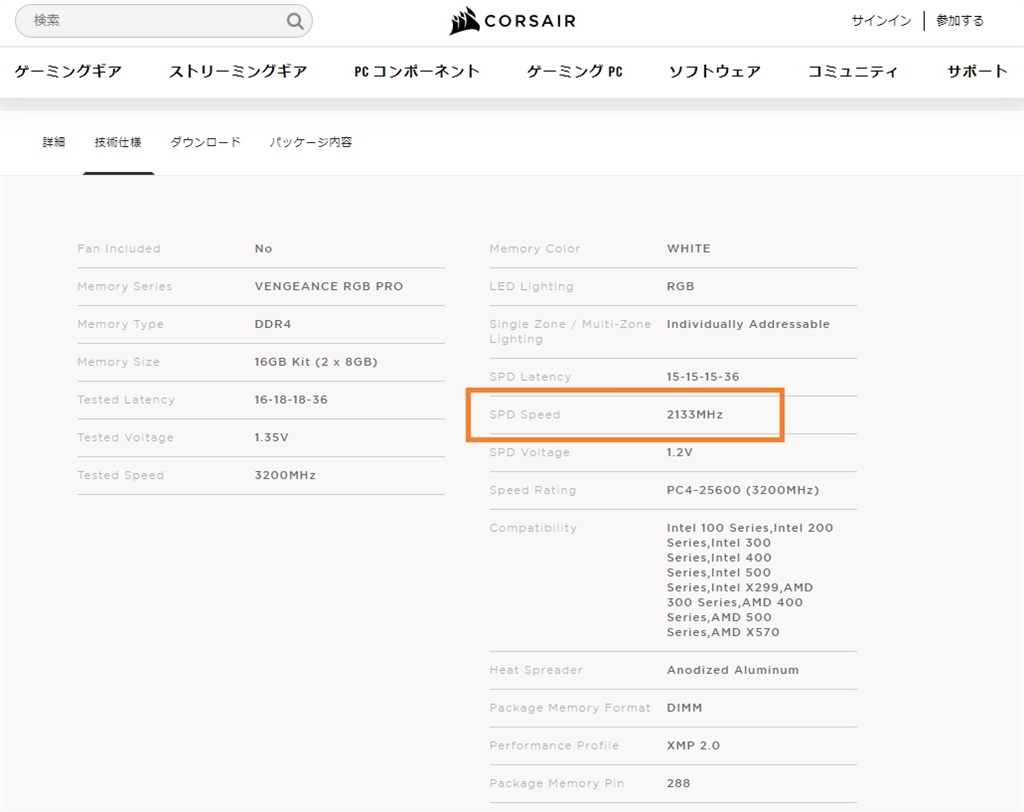Select the Single Zone / Multi-Zone Lighting label
Image resolution: width=1024 pixels, height=812 pixels.
pyautogui.click(x=570, y=332)
